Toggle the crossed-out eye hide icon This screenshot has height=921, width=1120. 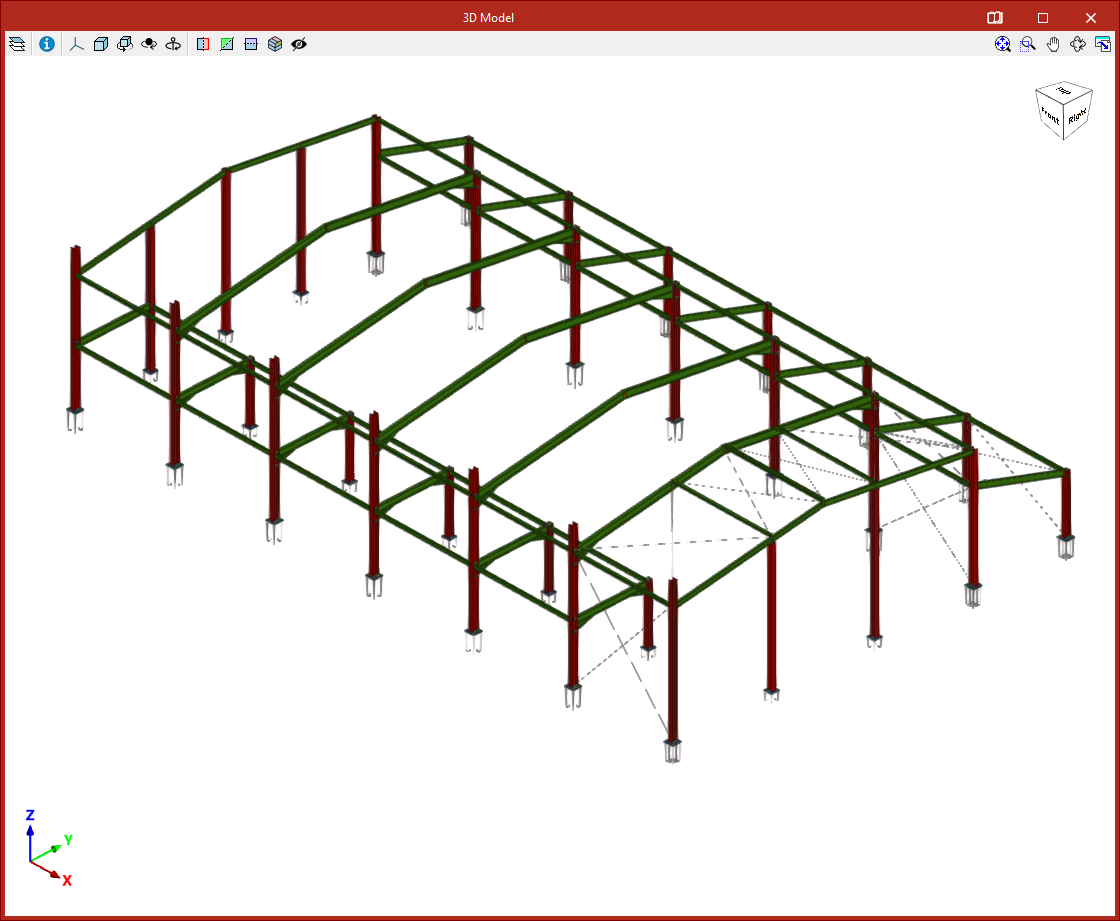pos(299,44)
